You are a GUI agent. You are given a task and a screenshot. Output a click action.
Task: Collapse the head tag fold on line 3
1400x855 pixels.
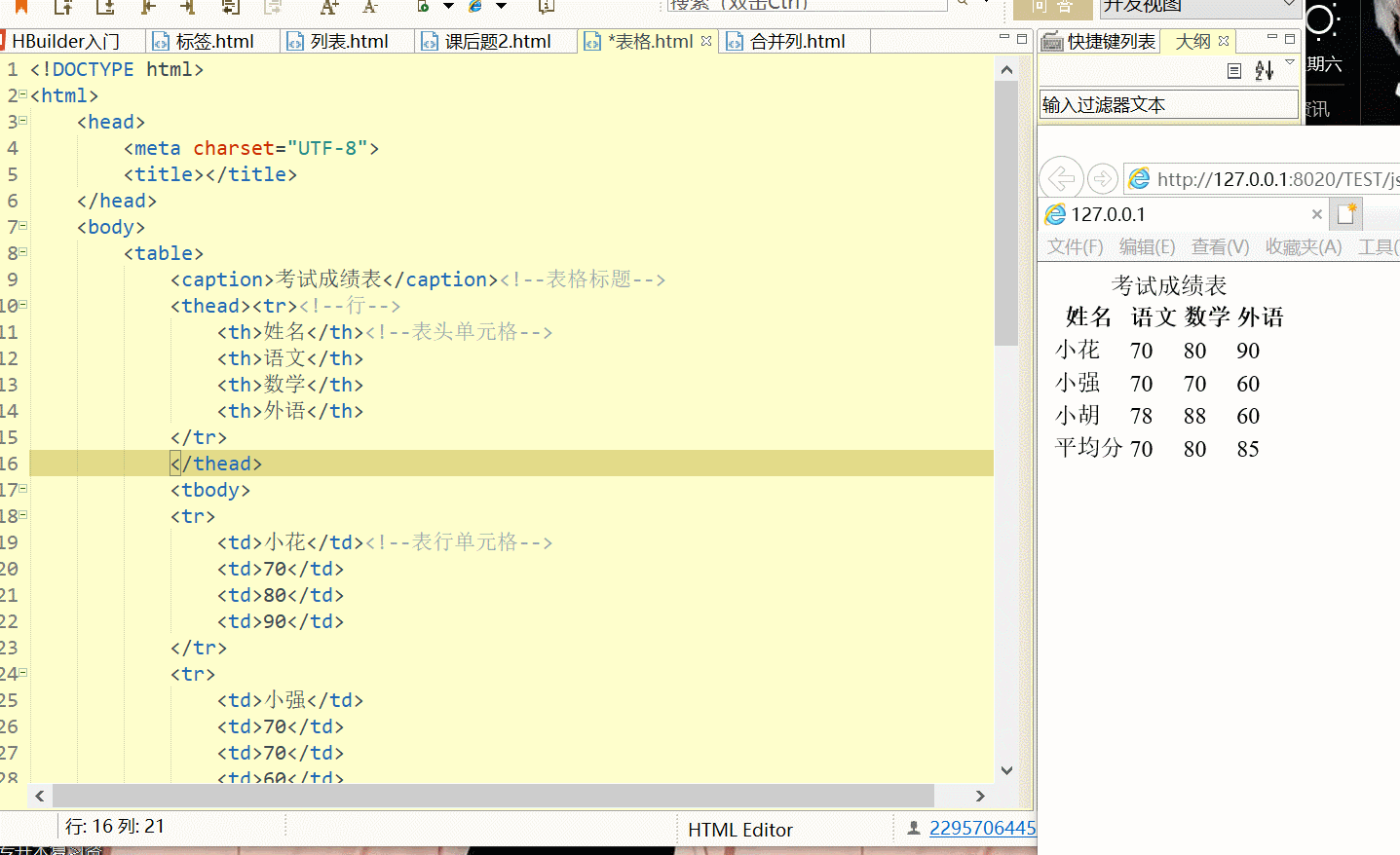pos(22,121)
